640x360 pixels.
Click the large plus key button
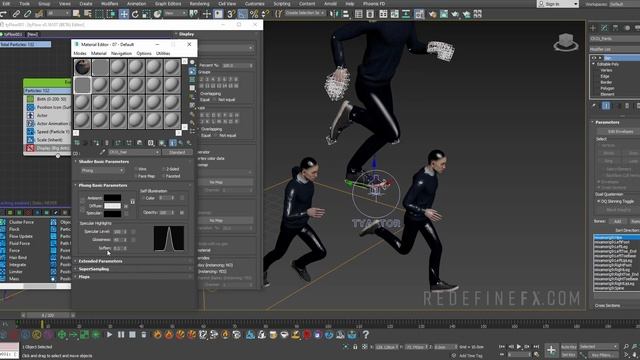pos(551,350)
